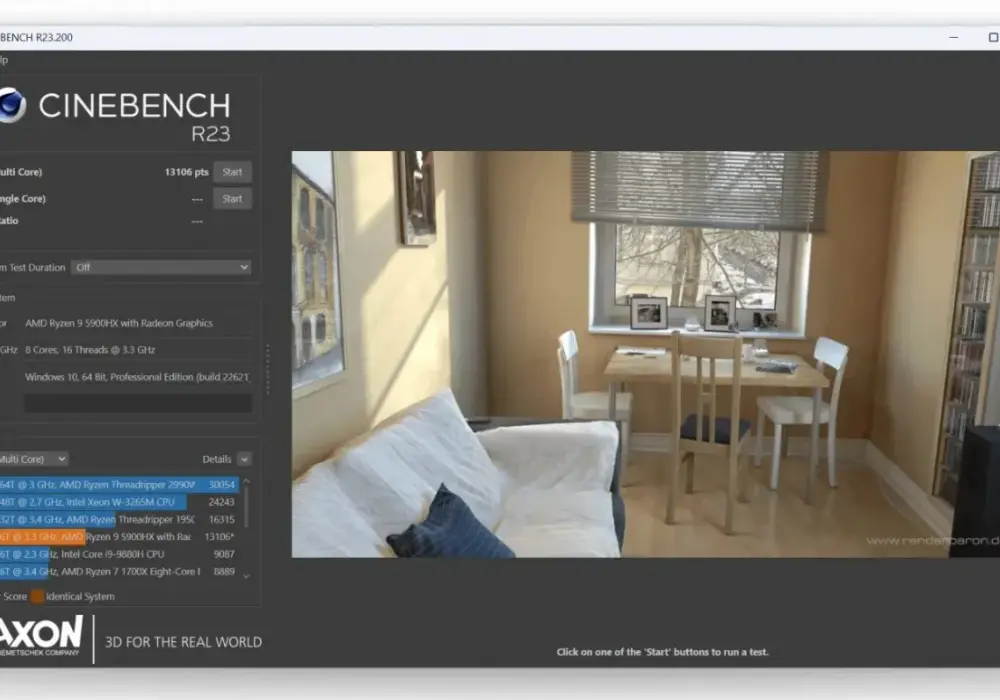Click the orange Identical System legend swatch

pyautogui.click(x=38, y=597)
